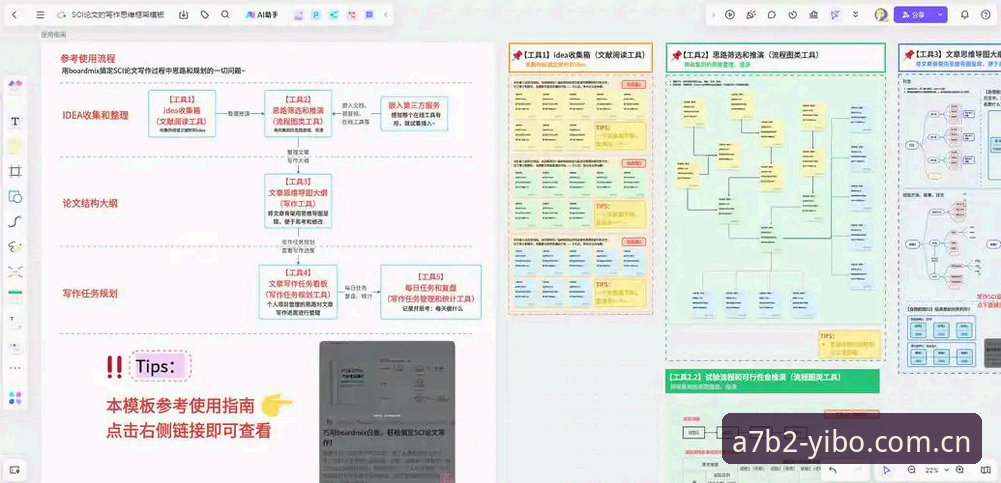The height and width of the screenshot is (483, 1001).
Task: Click the pointer mode icon at bottom
Action: click(x=887, y=470)
